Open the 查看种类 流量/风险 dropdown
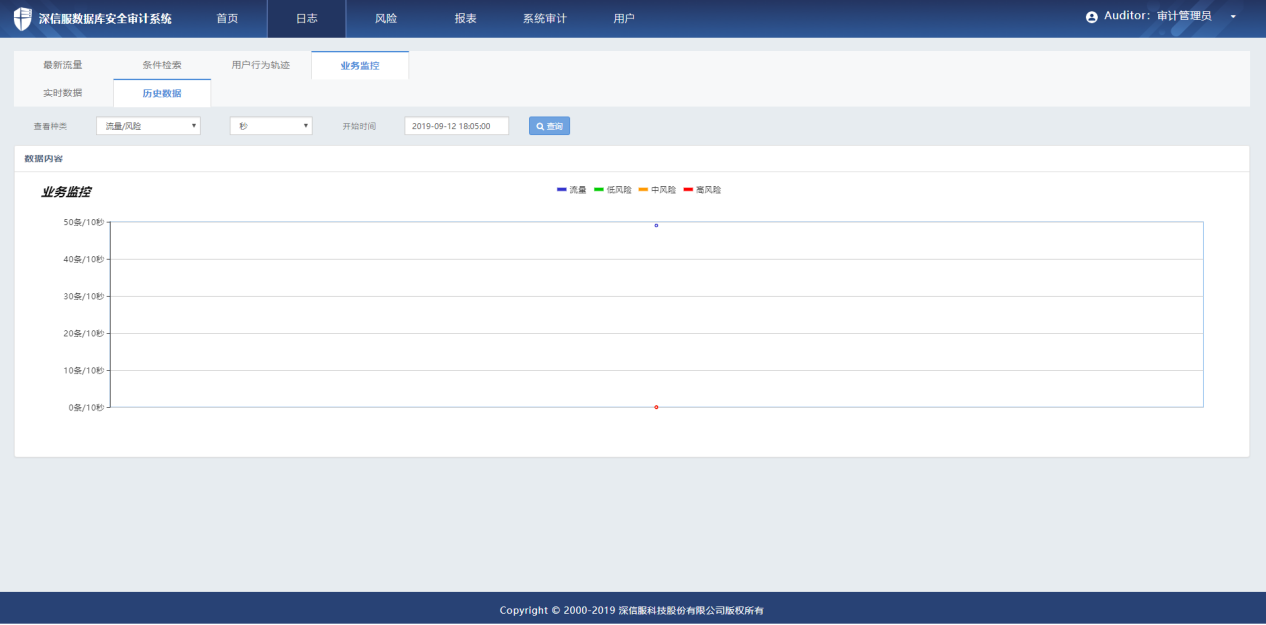 [x=148, y=126]
